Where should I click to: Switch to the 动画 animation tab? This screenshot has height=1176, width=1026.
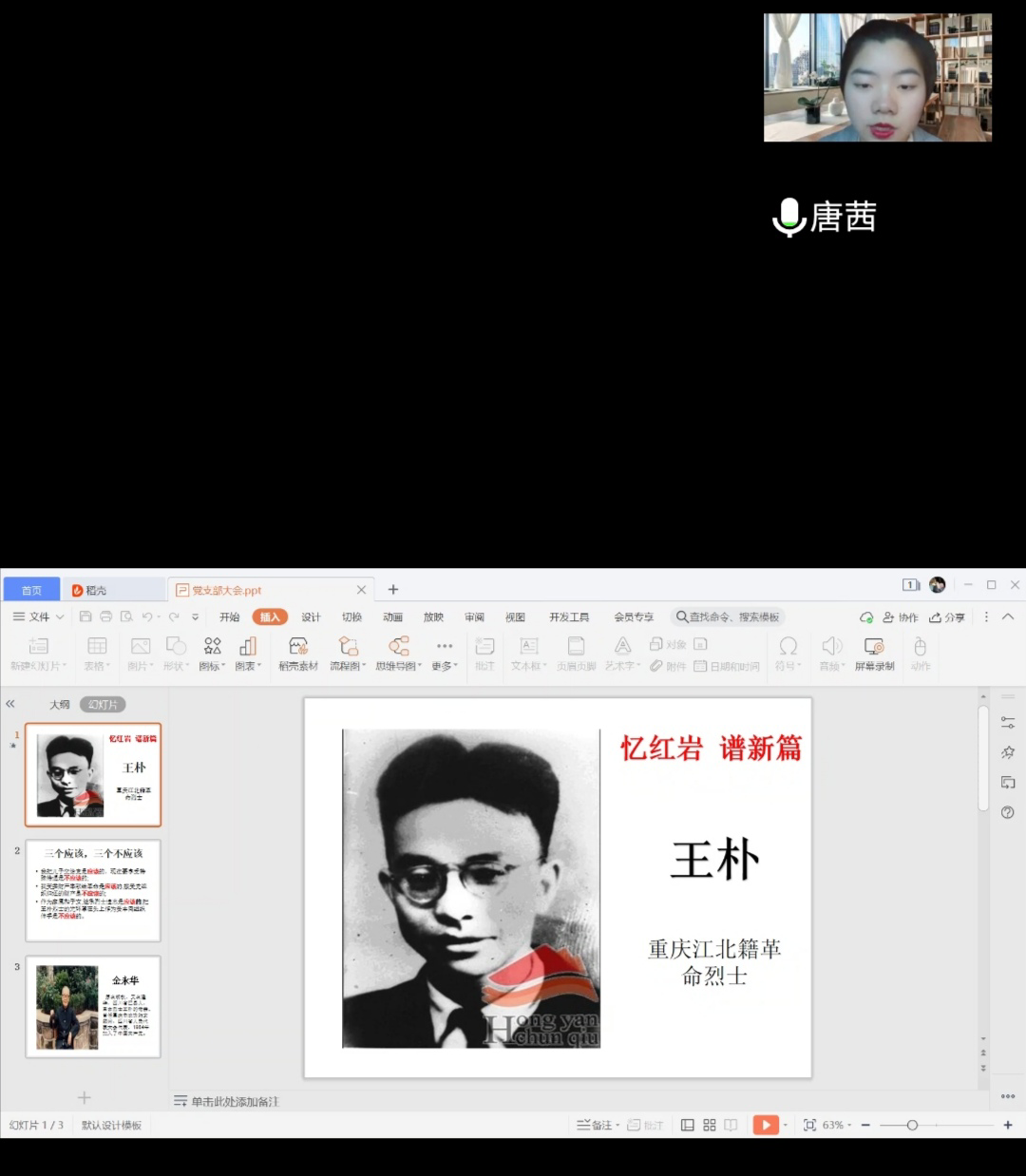pos(392,617)
